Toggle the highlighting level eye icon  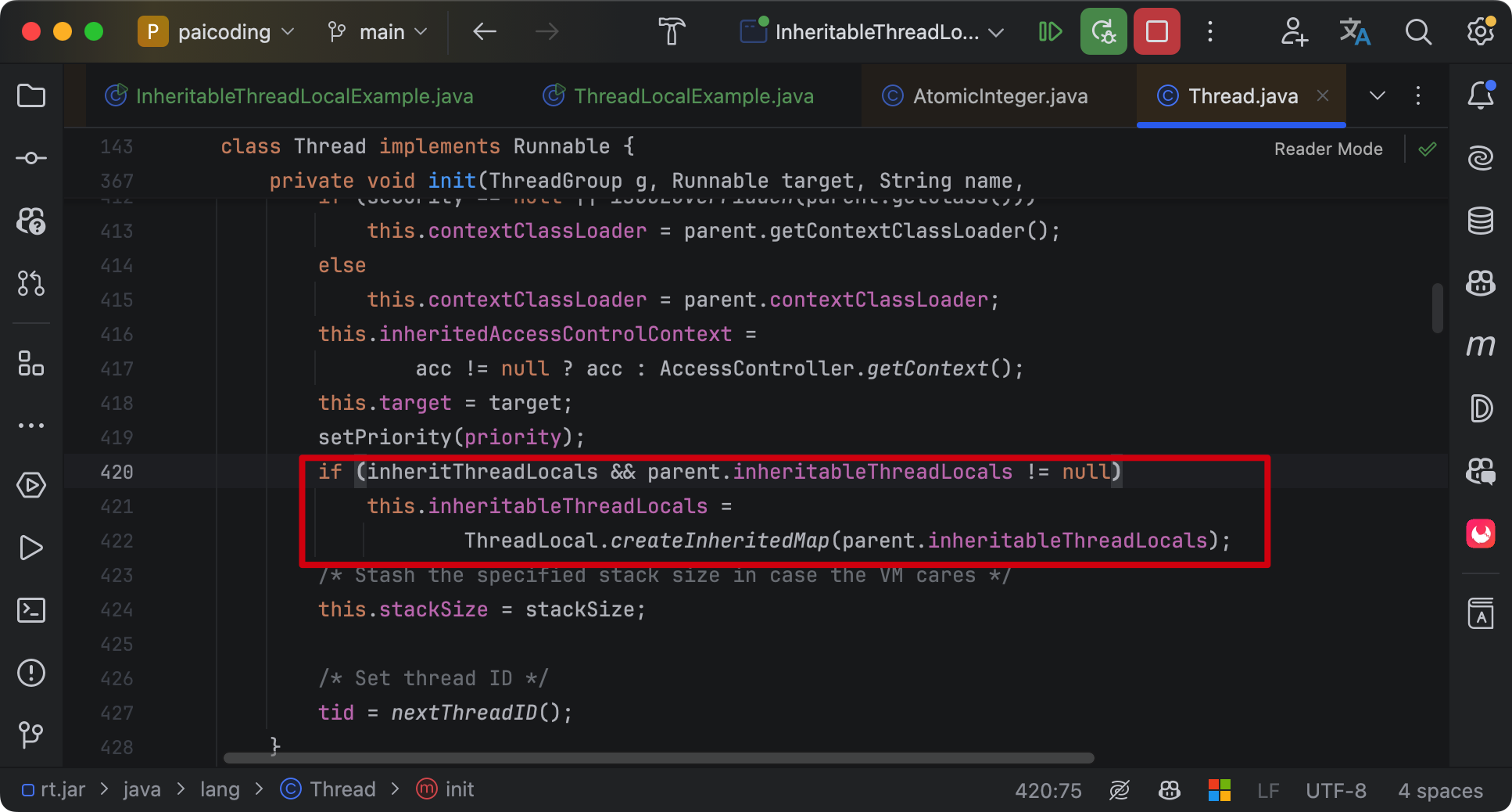click(1120, 790)
